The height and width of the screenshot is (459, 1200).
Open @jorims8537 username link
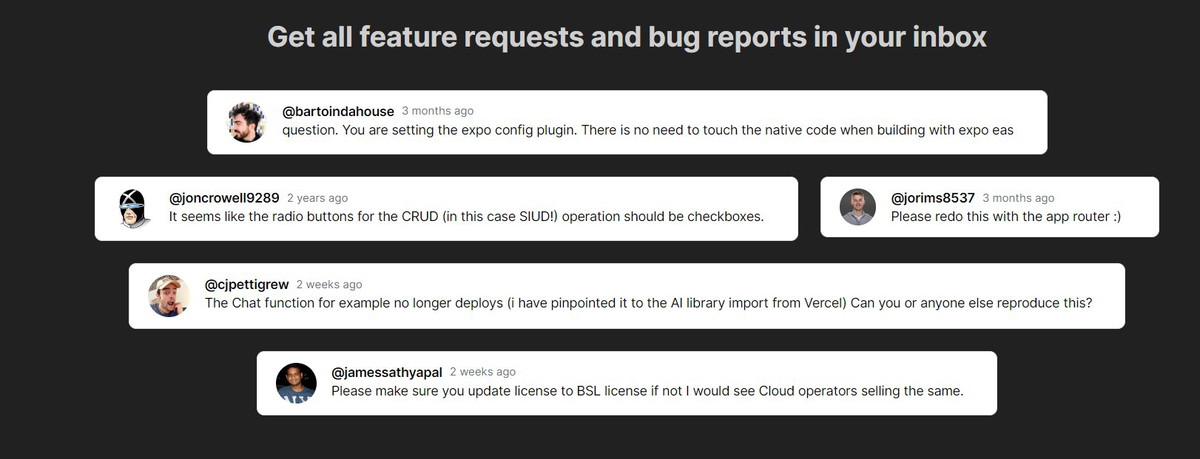click(933, 198)
